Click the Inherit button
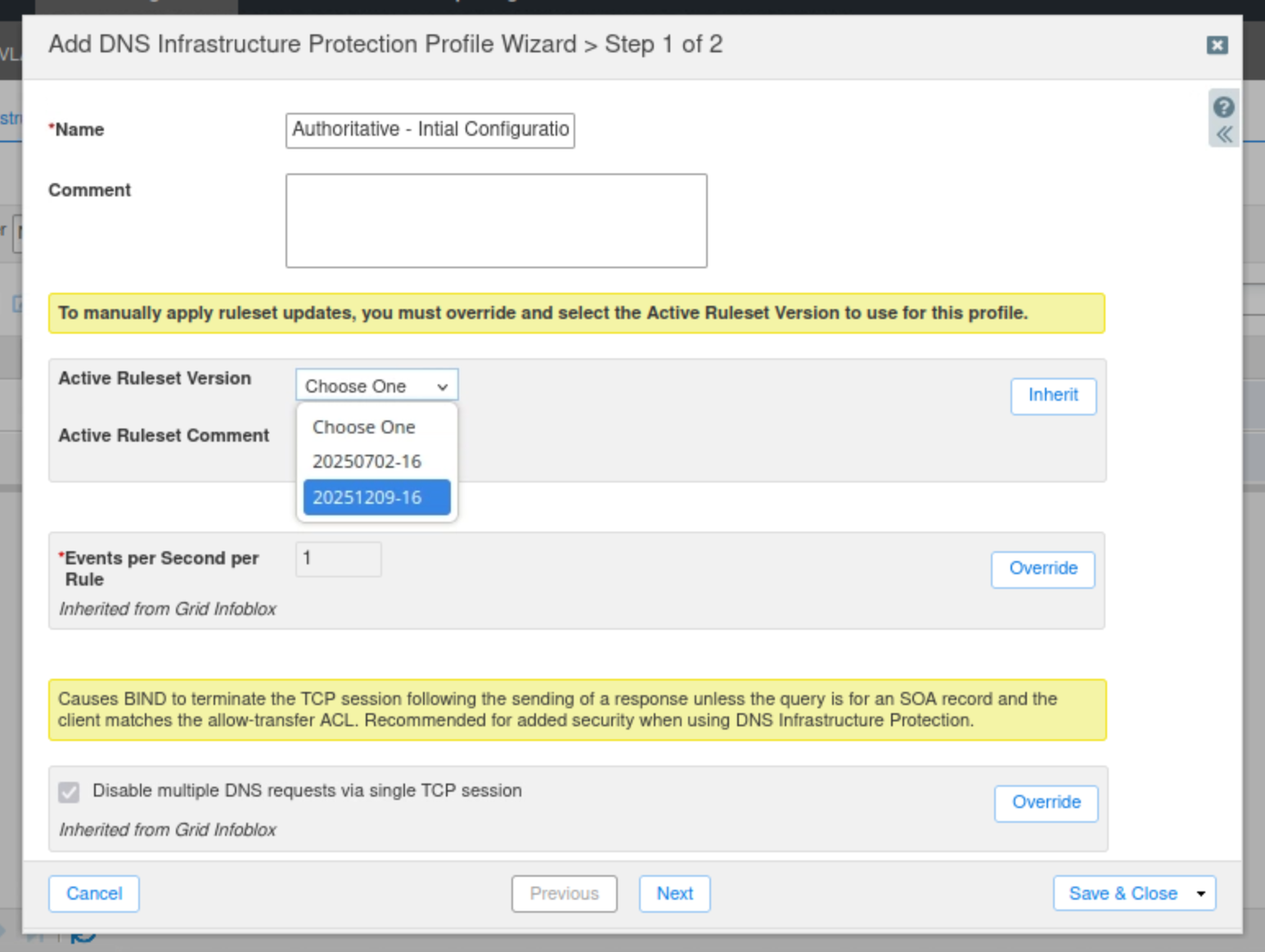 1053,396
